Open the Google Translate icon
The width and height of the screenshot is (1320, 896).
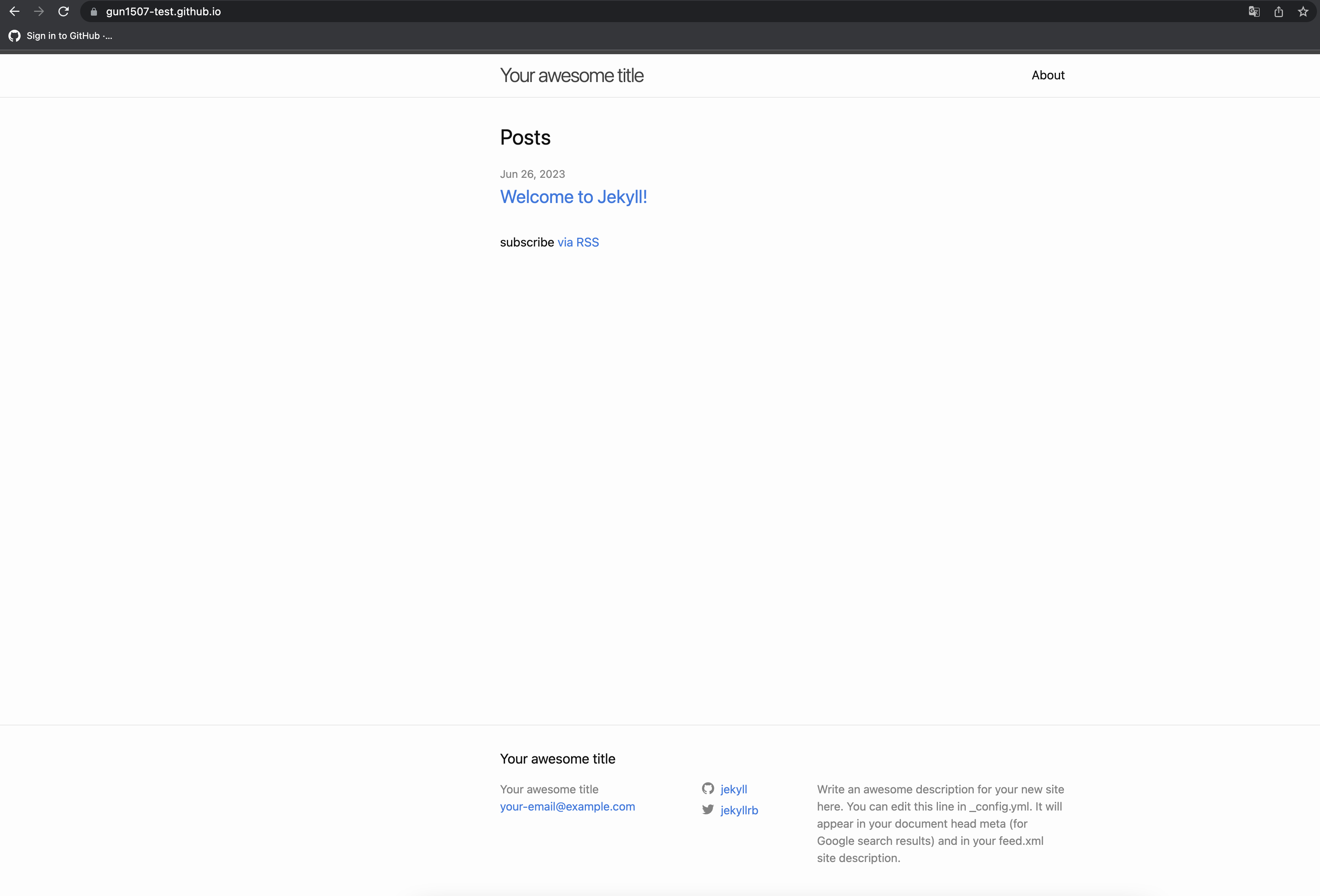[x=1254, y=11]
